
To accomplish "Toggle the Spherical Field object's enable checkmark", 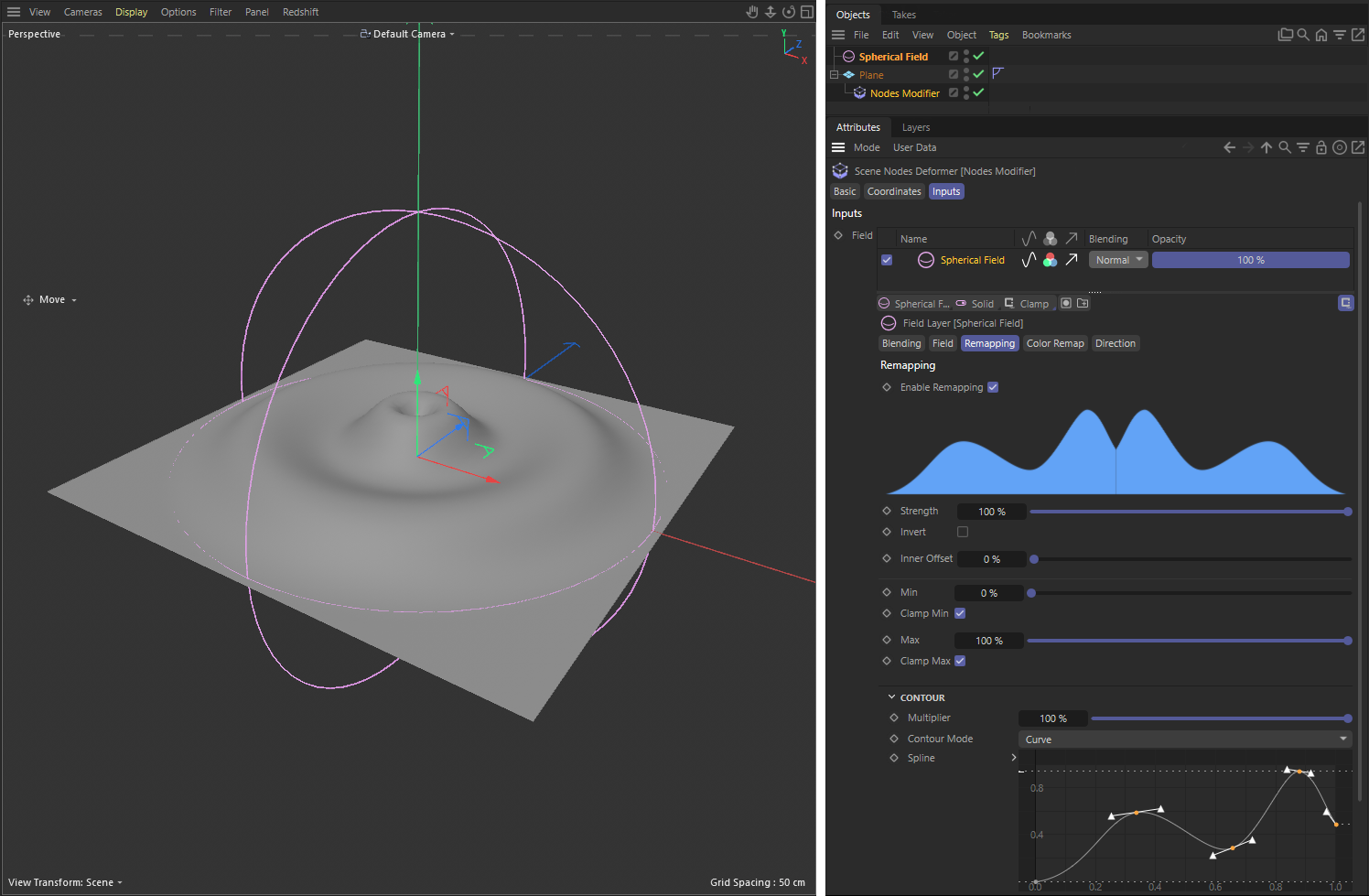I will point(978,56).
